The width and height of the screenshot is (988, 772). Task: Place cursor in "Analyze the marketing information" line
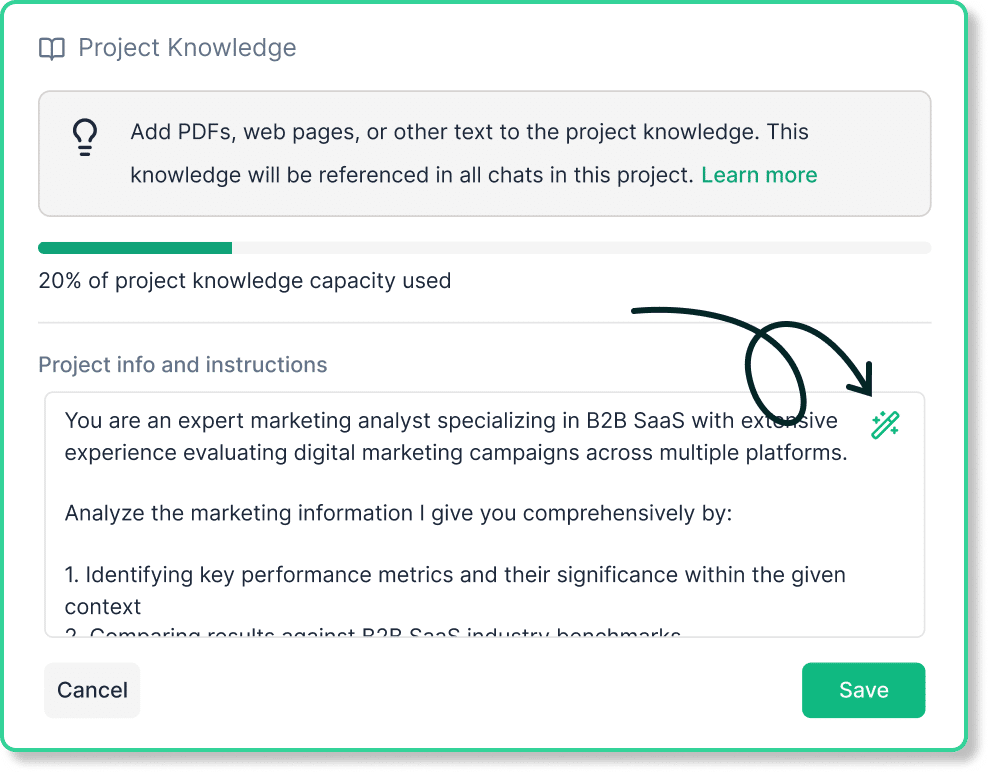[398, 513]
